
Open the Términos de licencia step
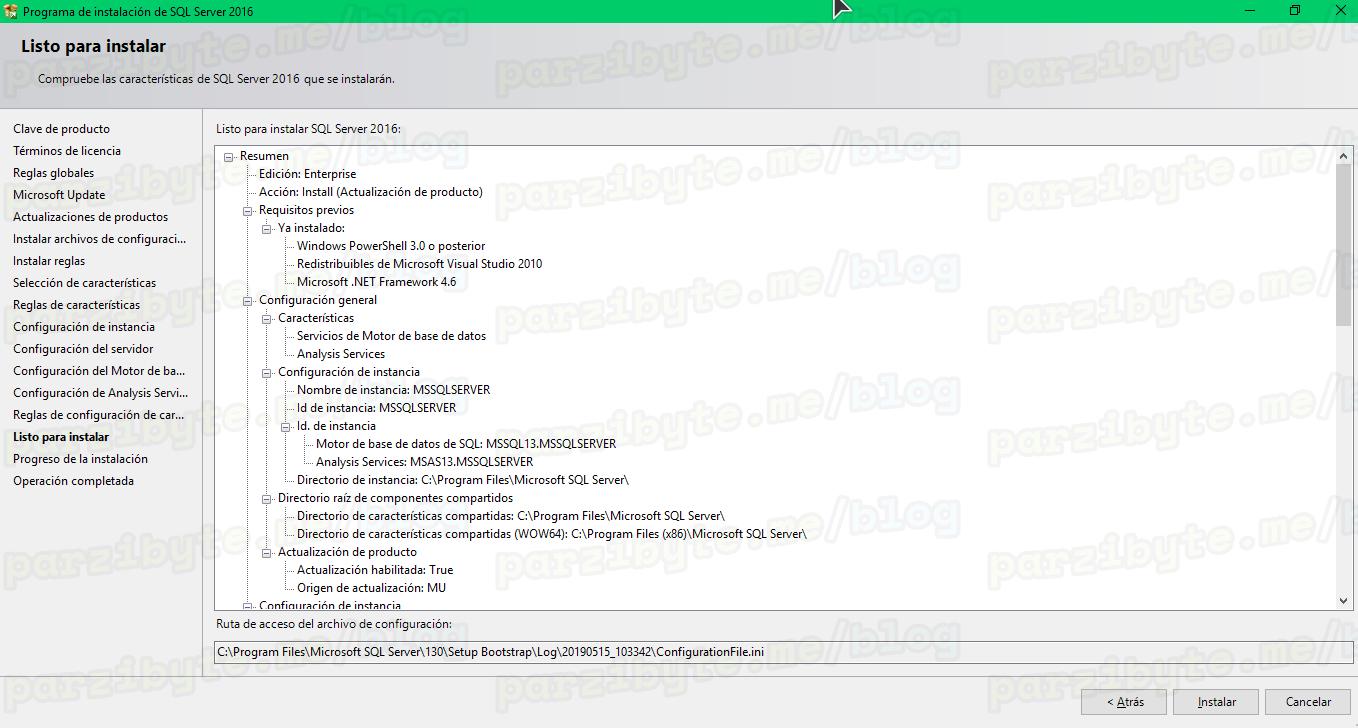(67, 151)
